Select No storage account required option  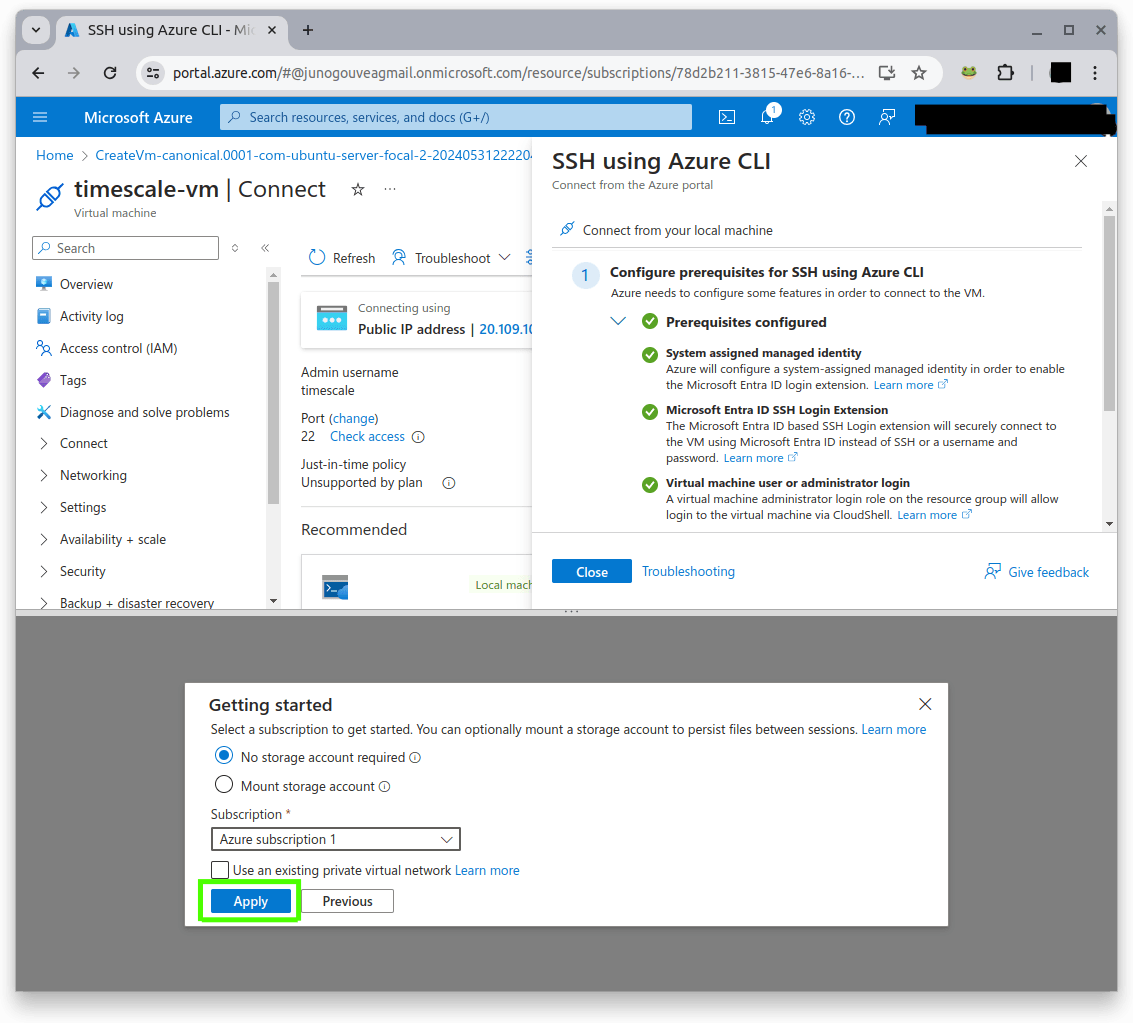tap(224, 756)
